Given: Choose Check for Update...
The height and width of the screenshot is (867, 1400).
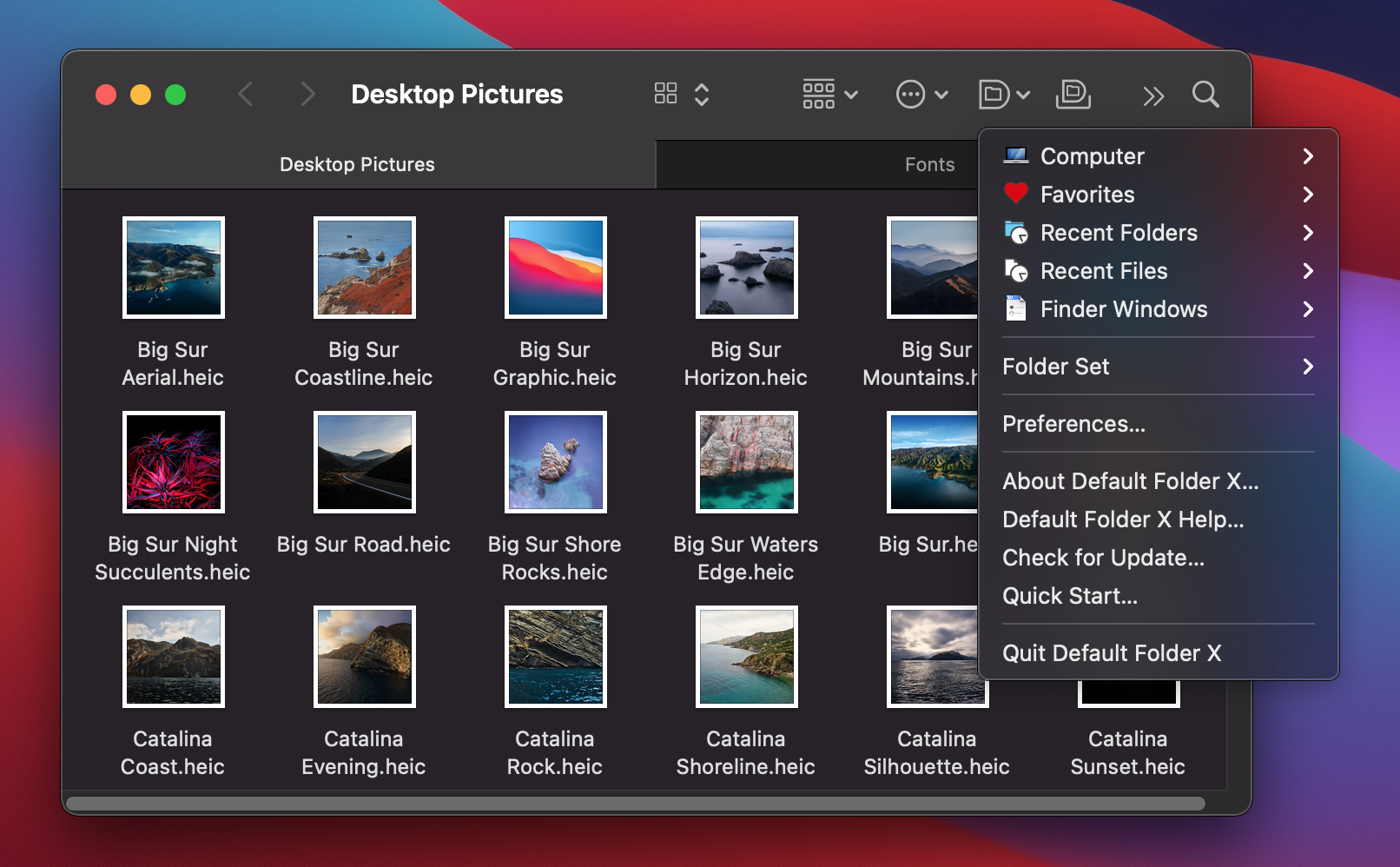Looking at the screenshot, I should 1159,558.
